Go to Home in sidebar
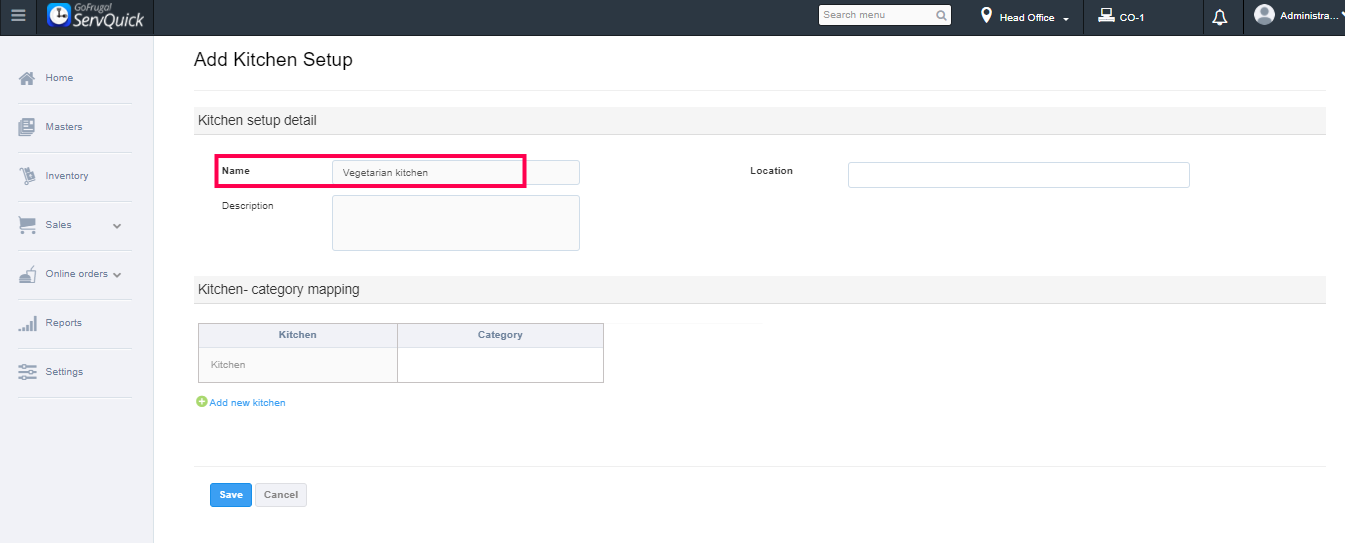The height and width of the screenshot is (543, 1345). coord(59,78)
